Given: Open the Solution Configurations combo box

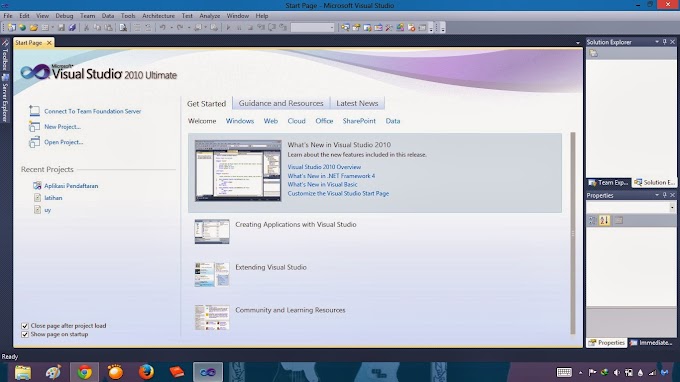Looking at the screenshot, I should (313, 27).
